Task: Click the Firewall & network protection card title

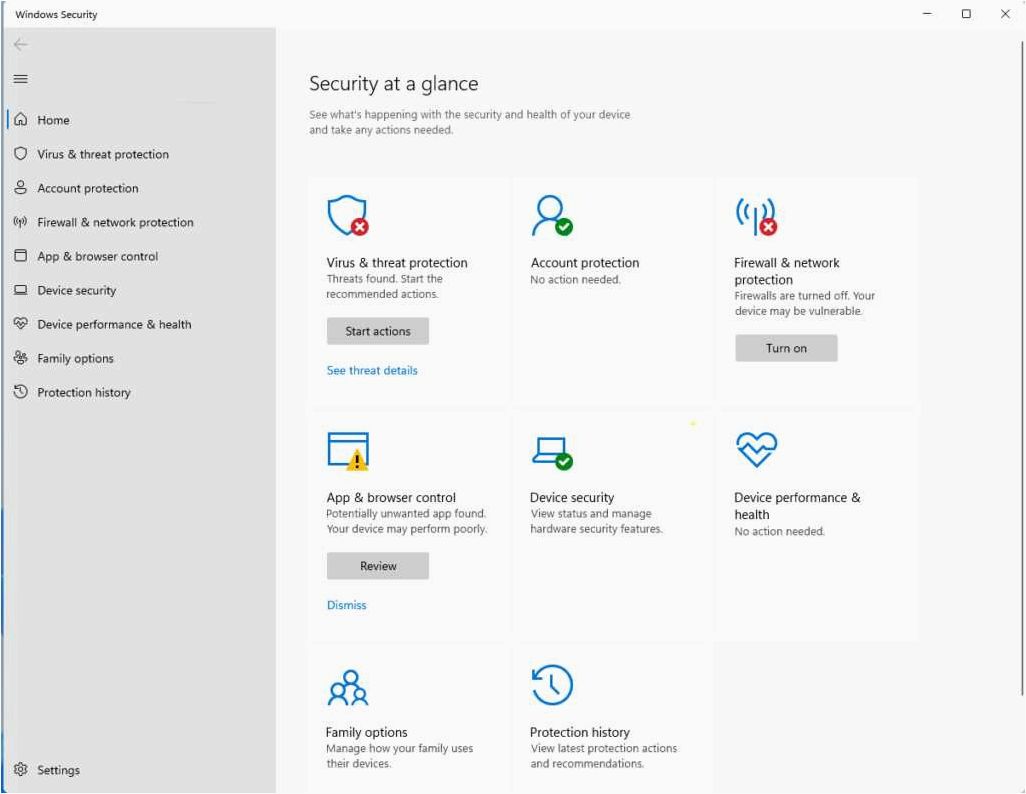Action: 787,271
